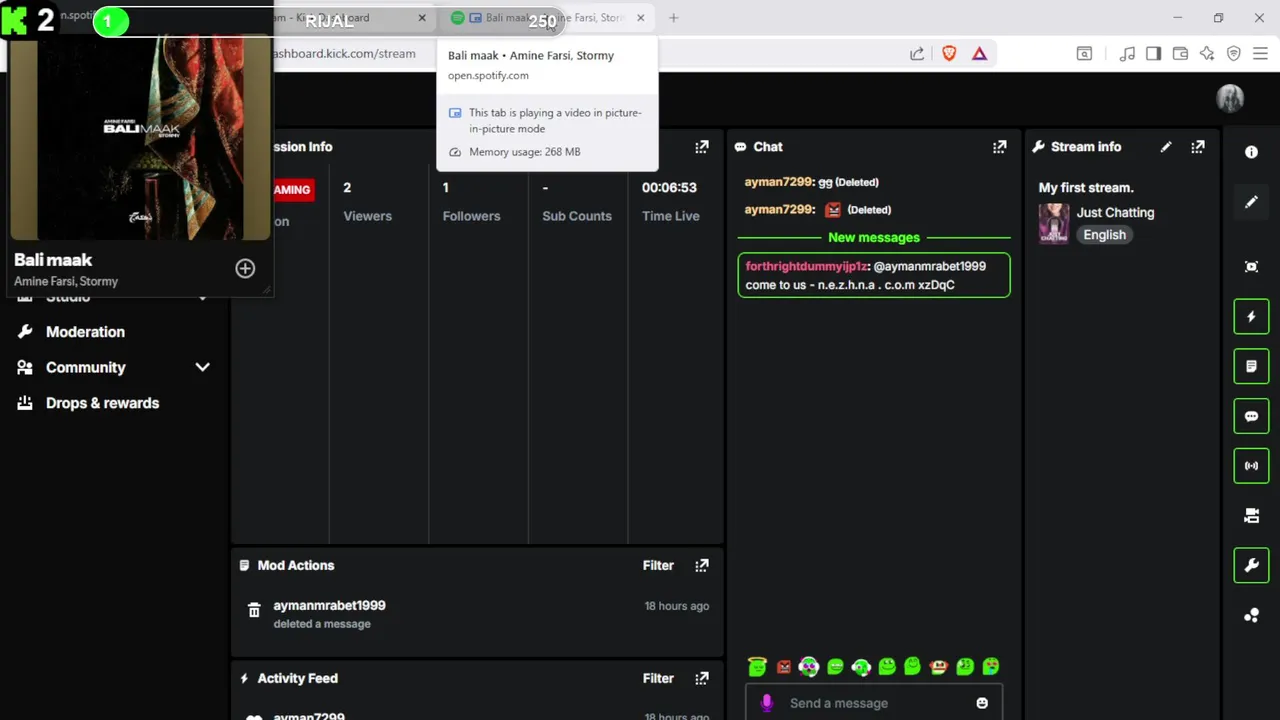
Task: Pop out the Session Info panel
Action: 702,147
